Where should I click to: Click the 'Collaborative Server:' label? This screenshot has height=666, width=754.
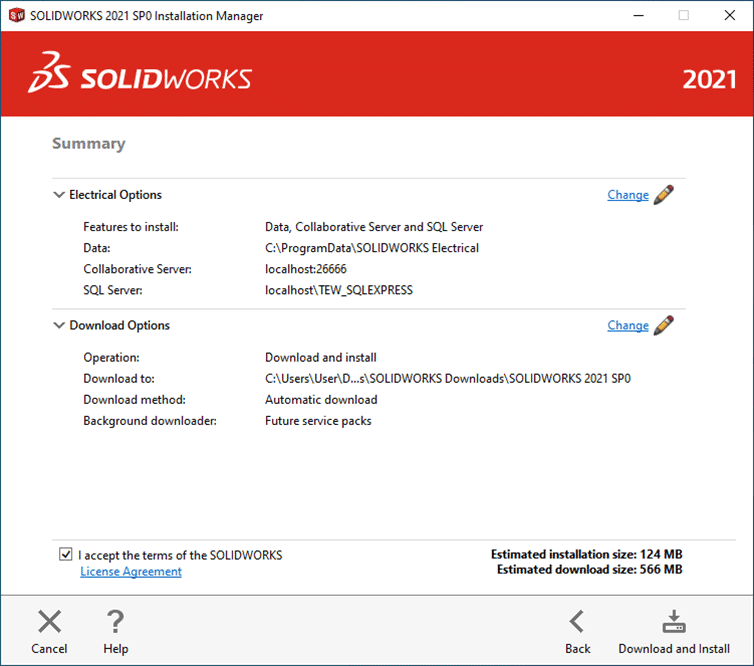pyautogui.click(x=138, y=269)
